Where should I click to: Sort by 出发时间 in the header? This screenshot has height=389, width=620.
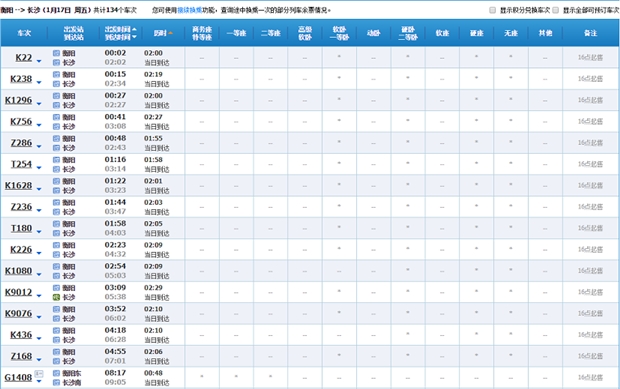tap(121, 29)
